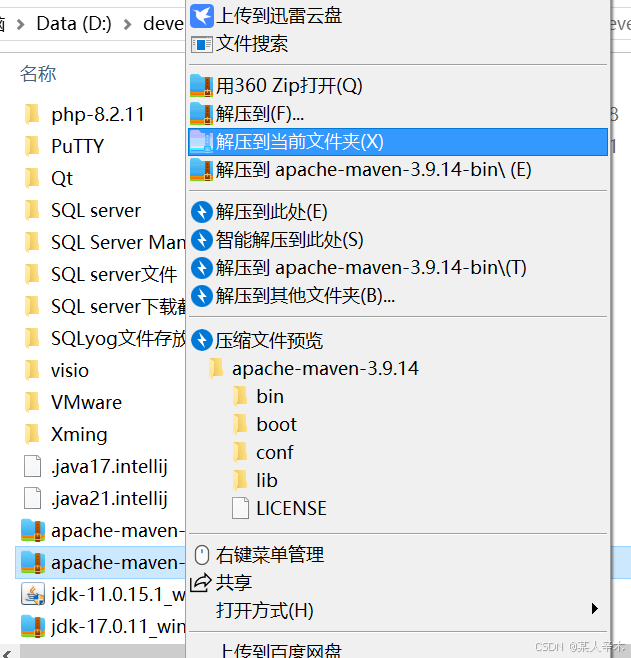Click the Xming folder icon
Screen dimensions: 631x658
[x=32, y=434]
